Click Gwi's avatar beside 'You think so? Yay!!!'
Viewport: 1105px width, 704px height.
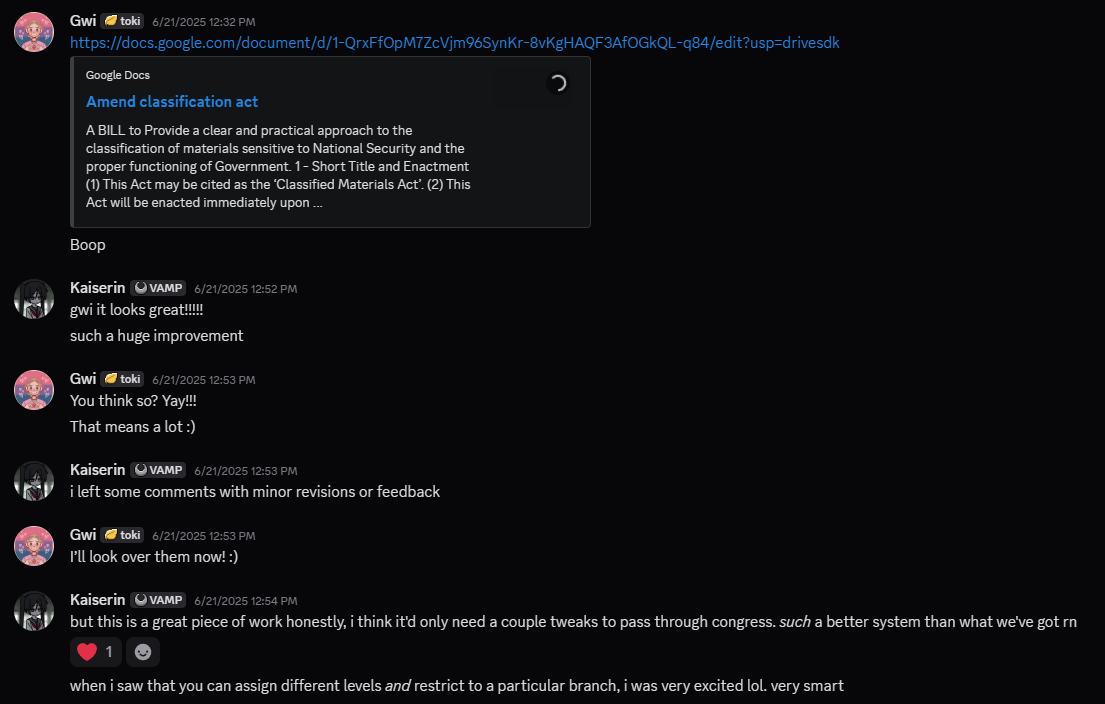pos(34,390)
